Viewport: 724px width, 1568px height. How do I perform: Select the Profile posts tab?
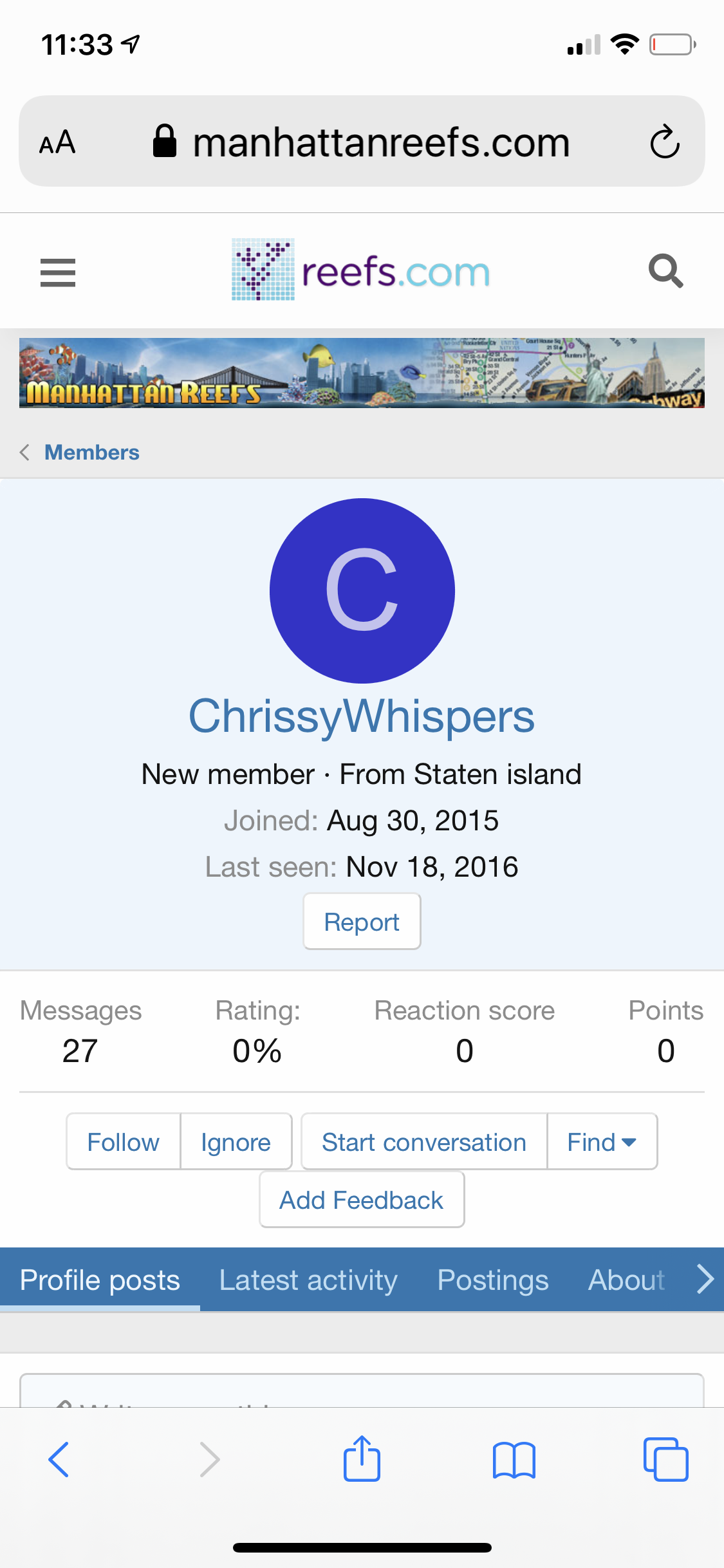pyautogui.click(x=100, y=1280)
